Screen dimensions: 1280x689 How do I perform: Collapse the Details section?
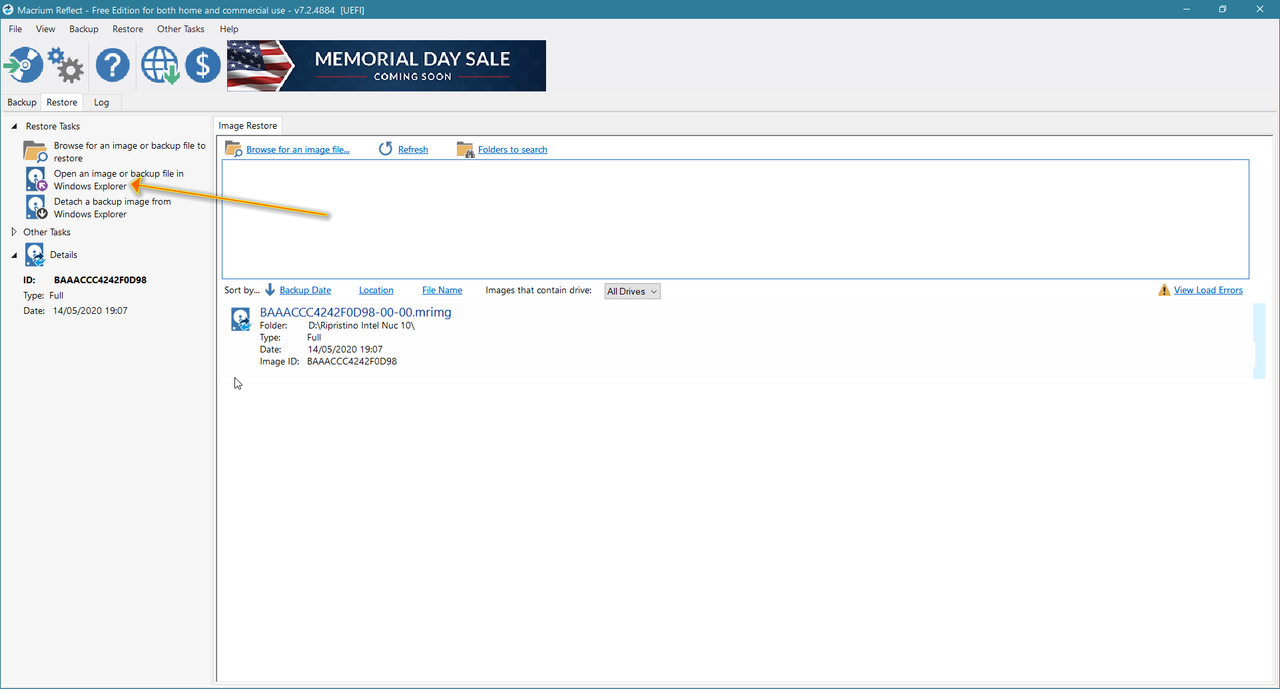13,255
